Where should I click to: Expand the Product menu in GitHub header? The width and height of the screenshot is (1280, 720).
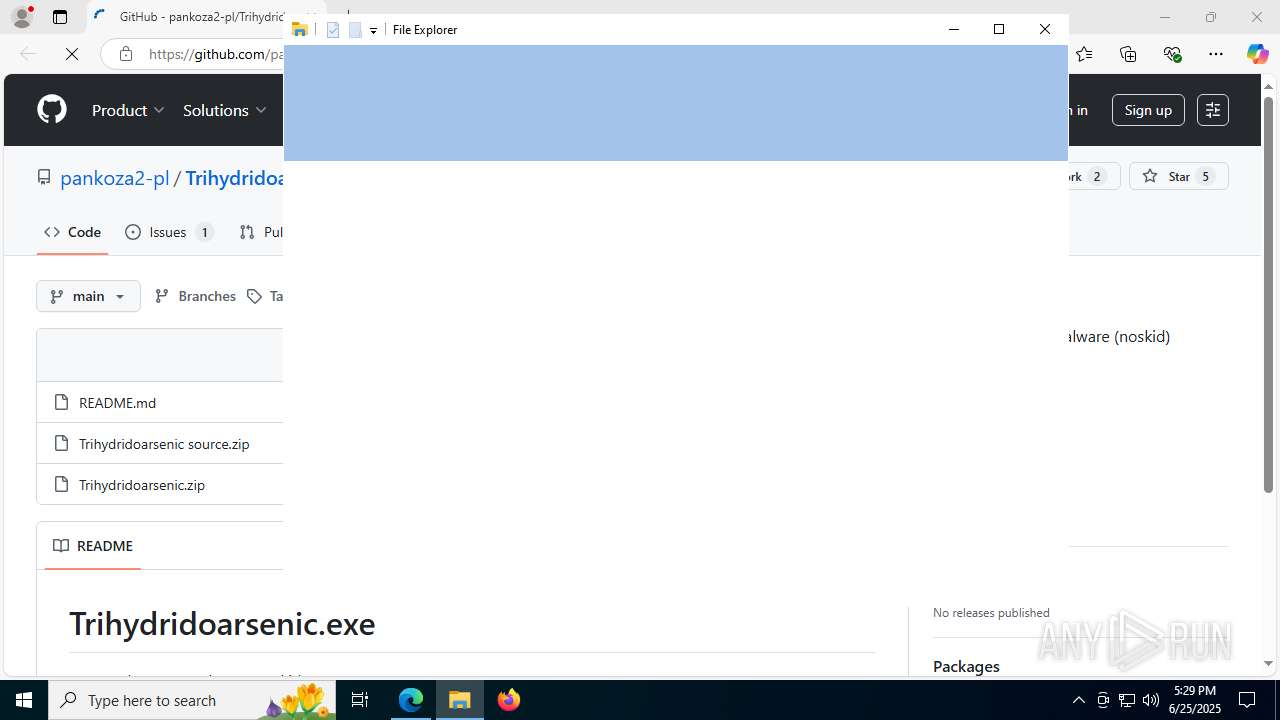pyautogui.click(x=128, y=110)
